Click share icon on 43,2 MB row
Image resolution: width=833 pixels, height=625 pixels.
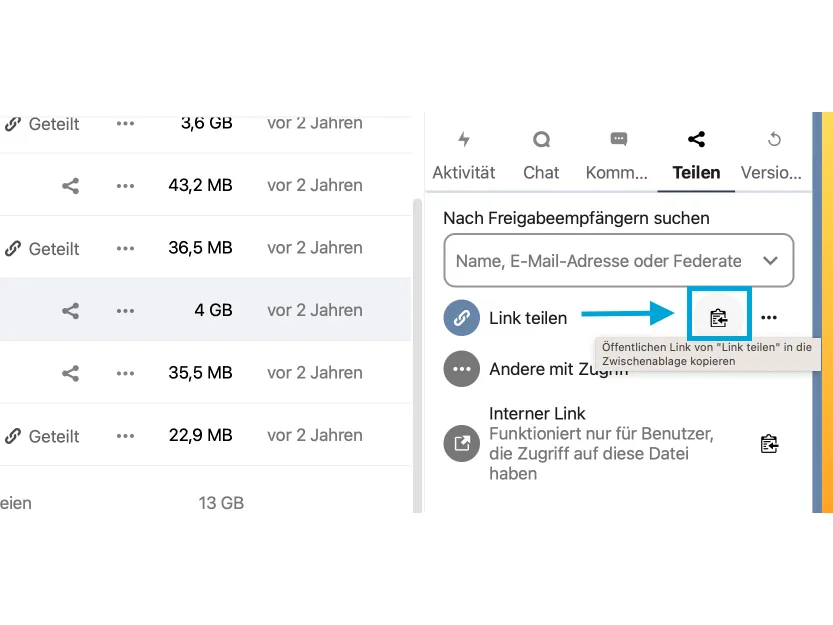click(x=70, y=185)
